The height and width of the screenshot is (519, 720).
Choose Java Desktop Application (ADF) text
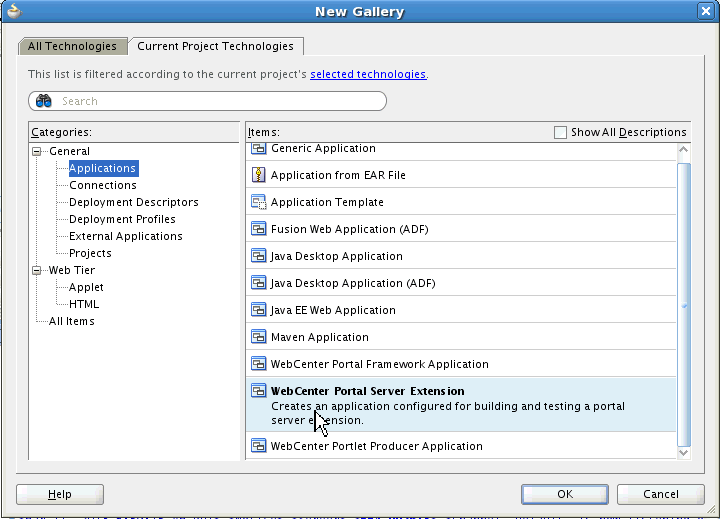pyautogui.click(x=353, y=283)
